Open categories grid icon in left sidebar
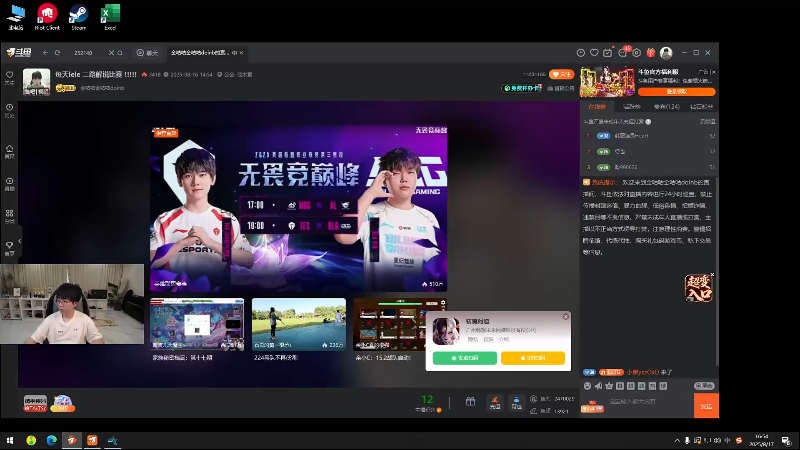Image resolution: width=800 pixels, height=450 pixels. click(x=10, y=216)
